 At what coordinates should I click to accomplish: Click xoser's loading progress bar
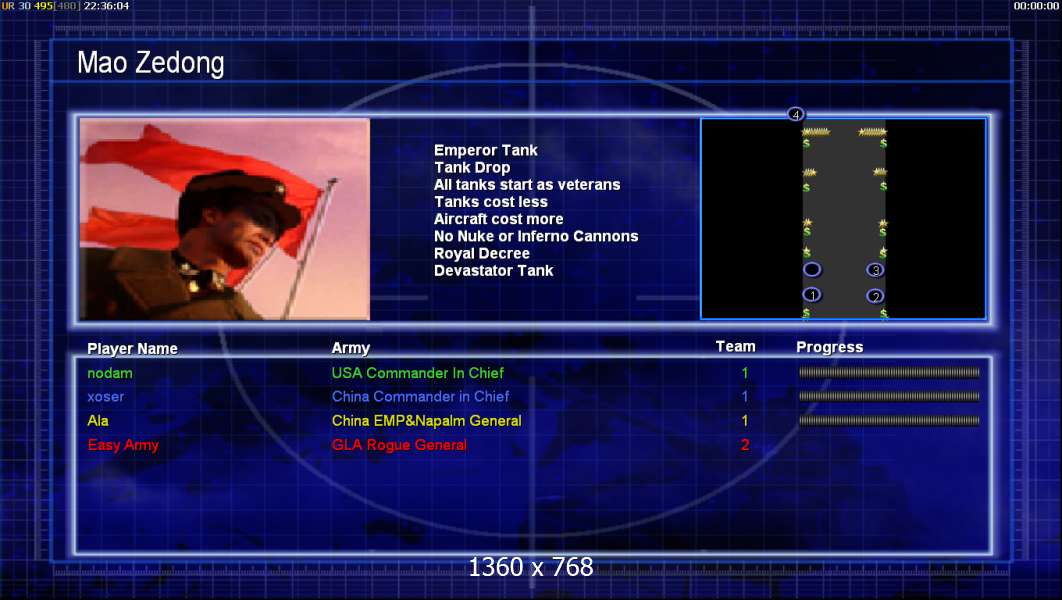coord(889,396)
